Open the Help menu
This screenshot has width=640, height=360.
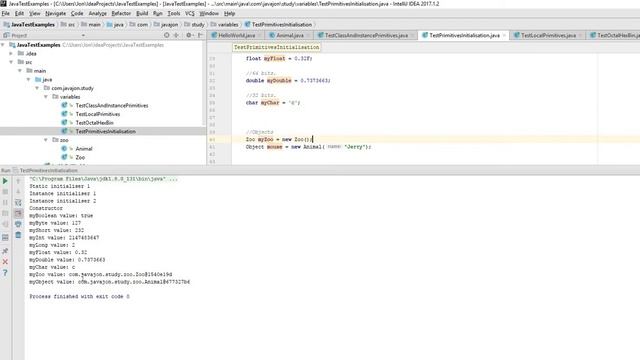point(229,13)
